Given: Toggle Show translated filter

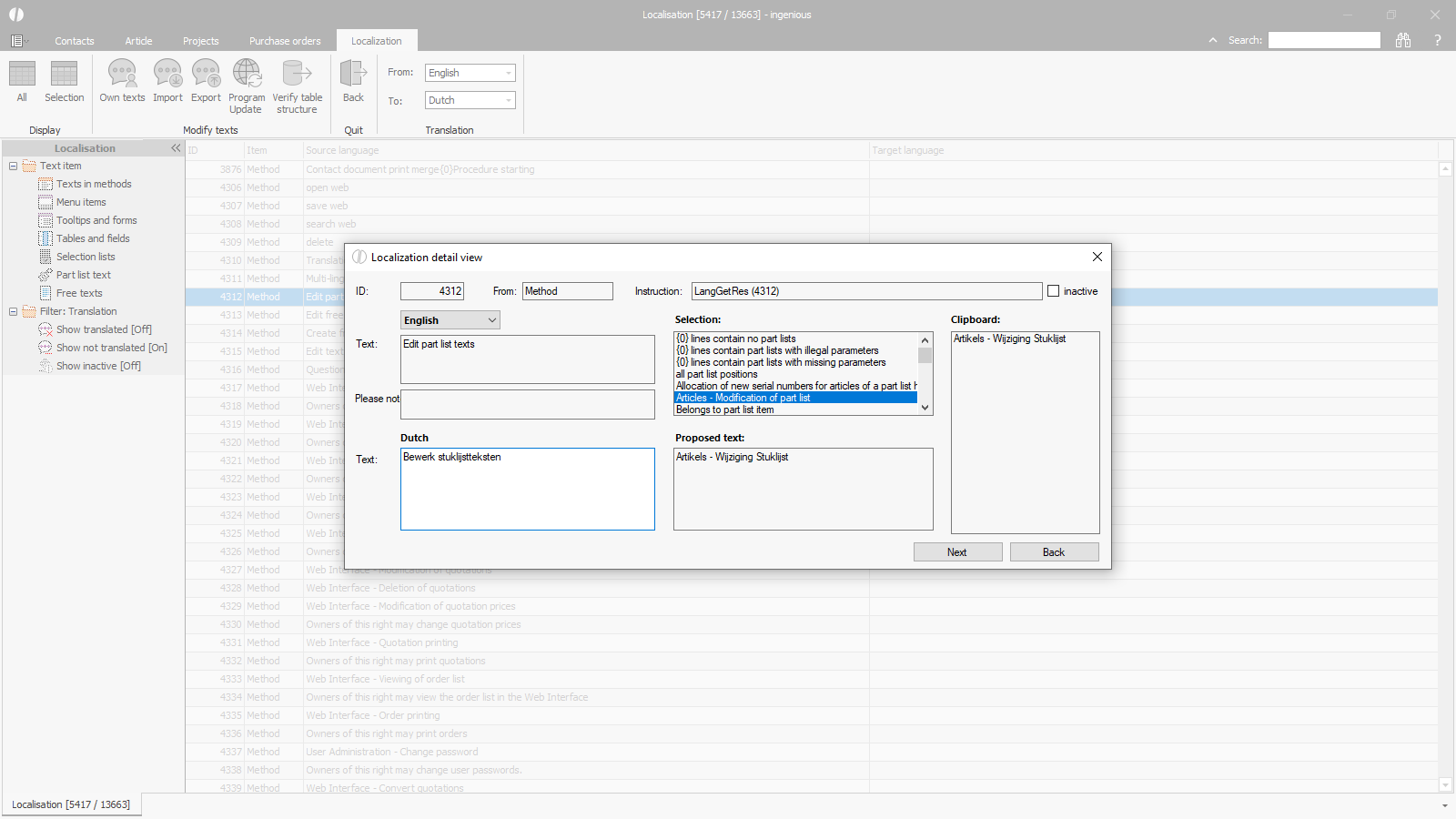Looking at the screenshot, I should (103, 329).
